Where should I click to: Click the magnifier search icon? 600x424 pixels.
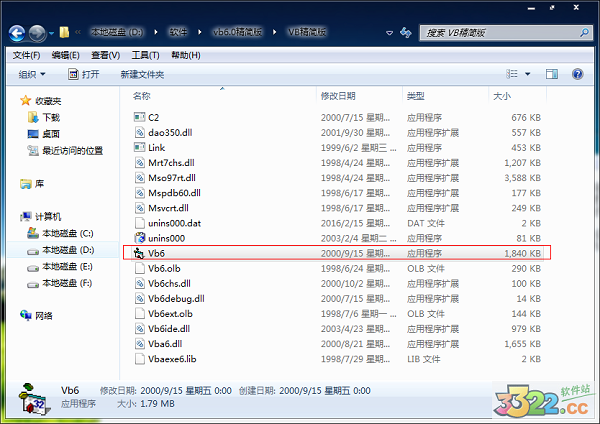tap(584, 33)
